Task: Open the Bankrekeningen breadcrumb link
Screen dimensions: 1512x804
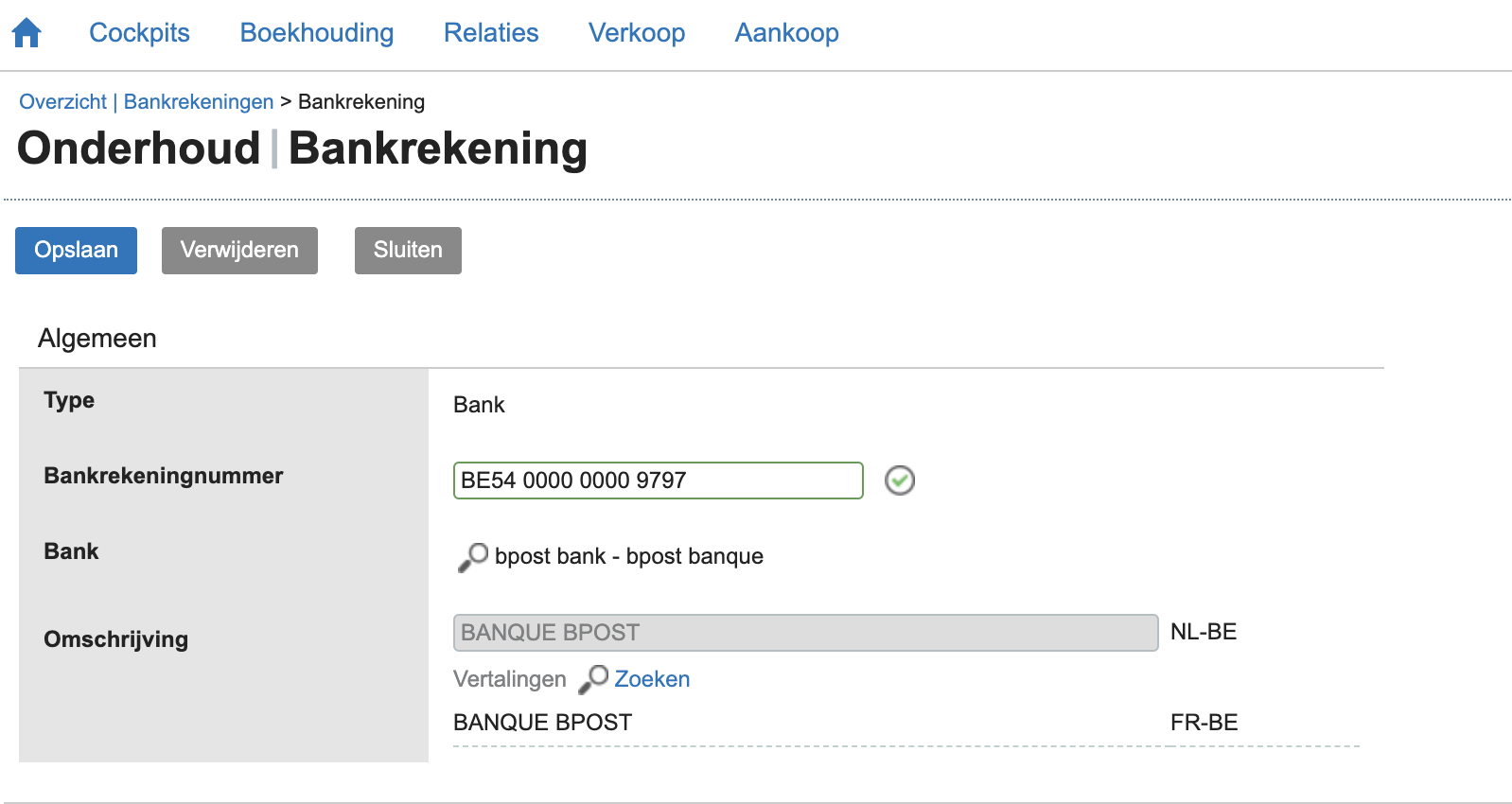Action: click(x=198, y=101)
